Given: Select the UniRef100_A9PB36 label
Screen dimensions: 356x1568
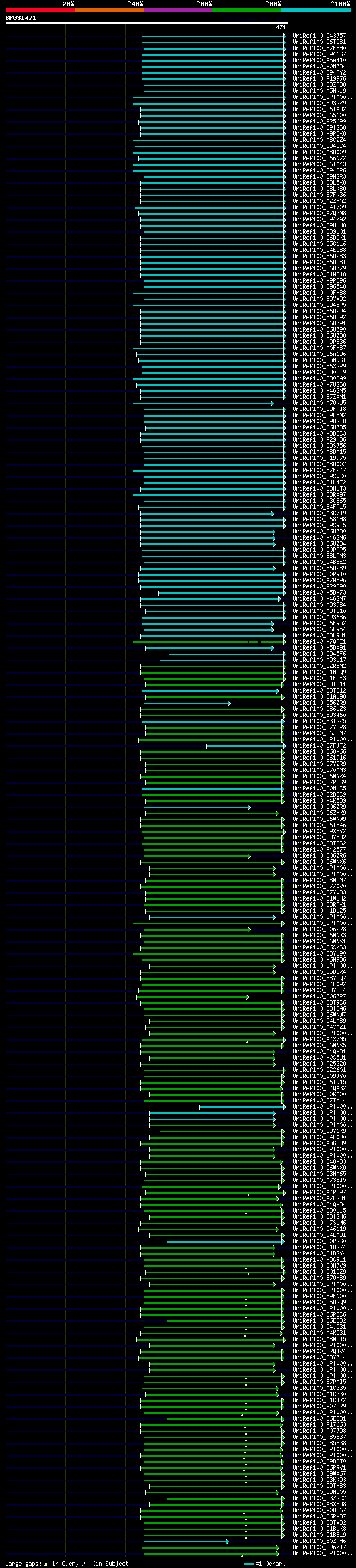Looking at the screenshot, I should coord(319,342).
